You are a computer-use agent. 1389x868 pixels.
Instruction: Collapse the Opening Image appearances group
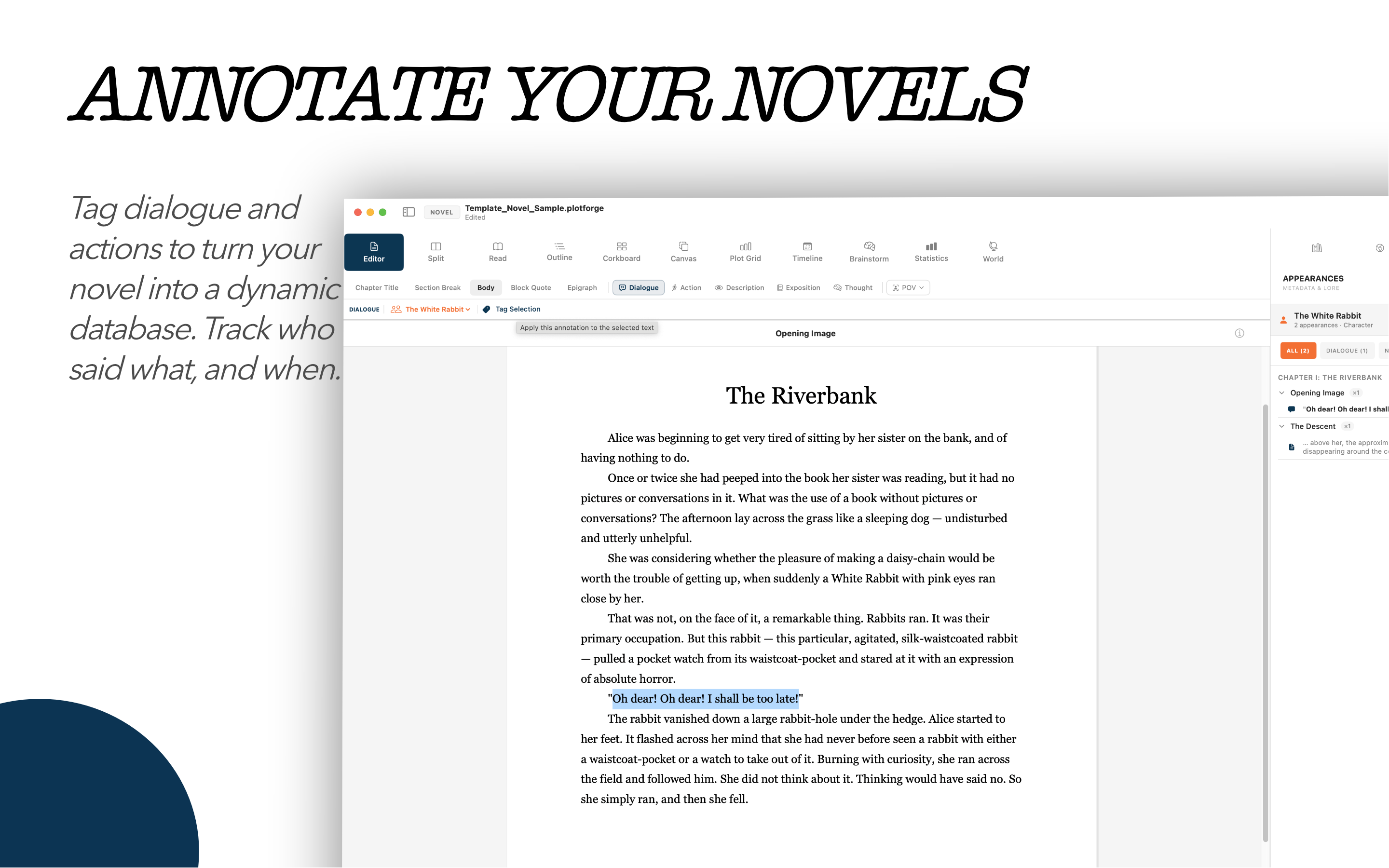1281,393
